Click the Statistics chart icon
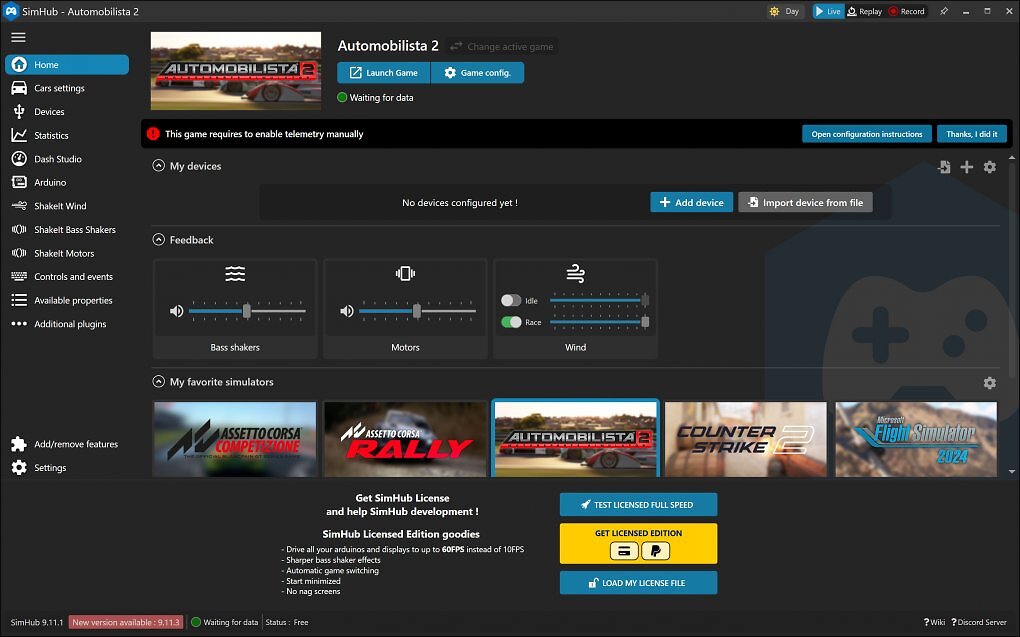1020x637 pixels. pos(20,135)
